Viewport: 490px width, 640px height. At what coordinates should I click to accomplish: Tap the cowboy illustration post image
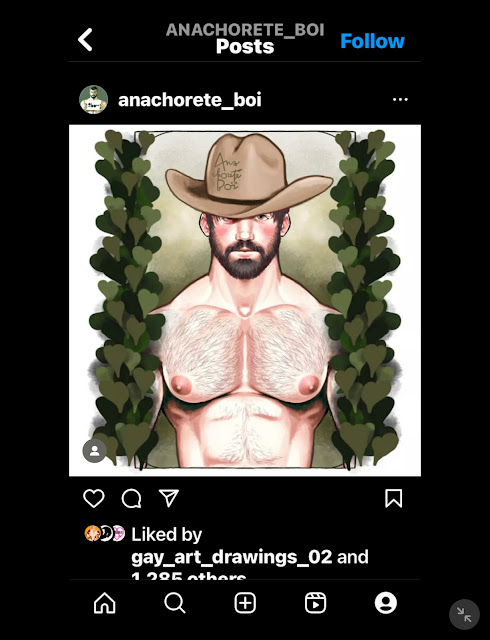[245, 300]
